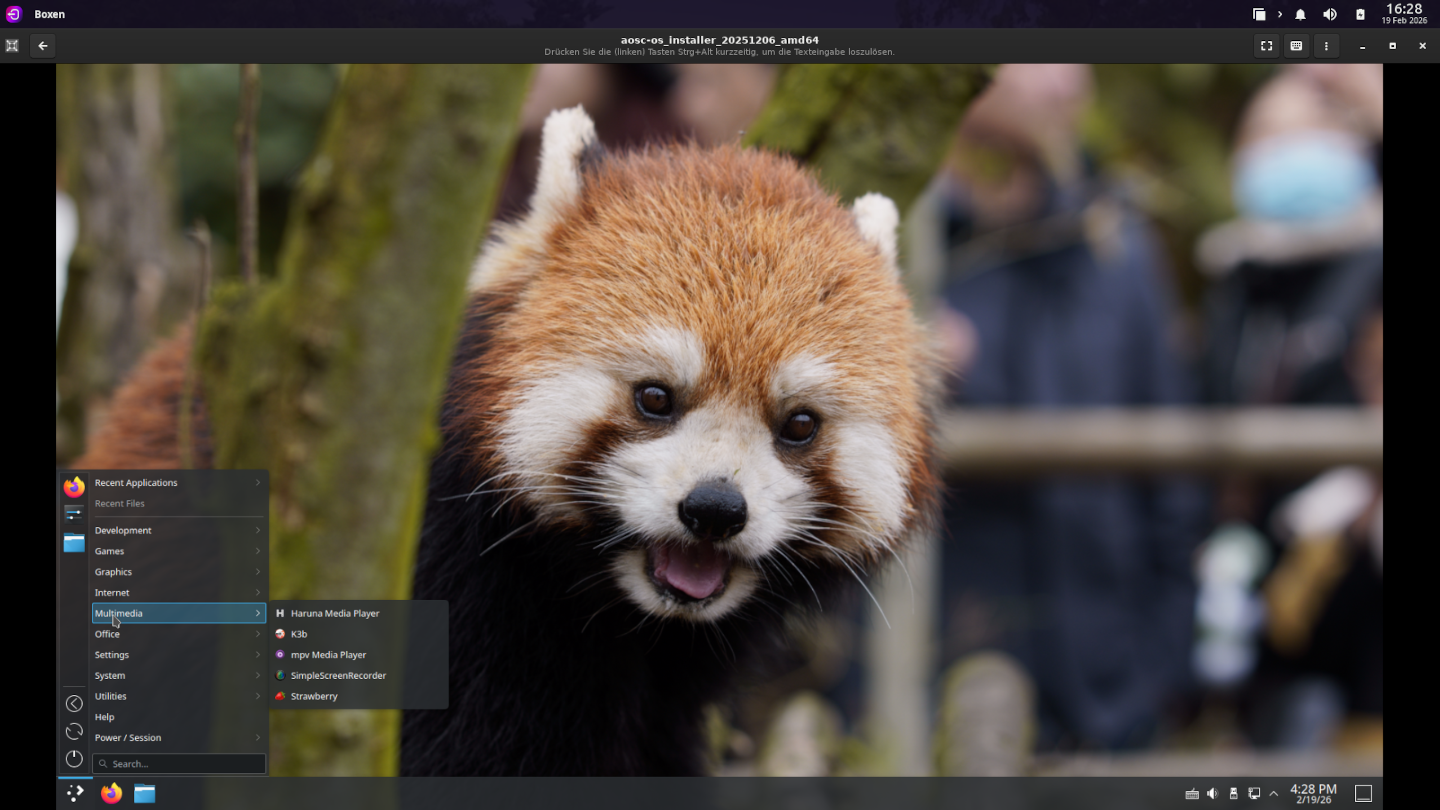
Task: Click the back arrow button in the Boxen header
Action: tap(42, 46)
